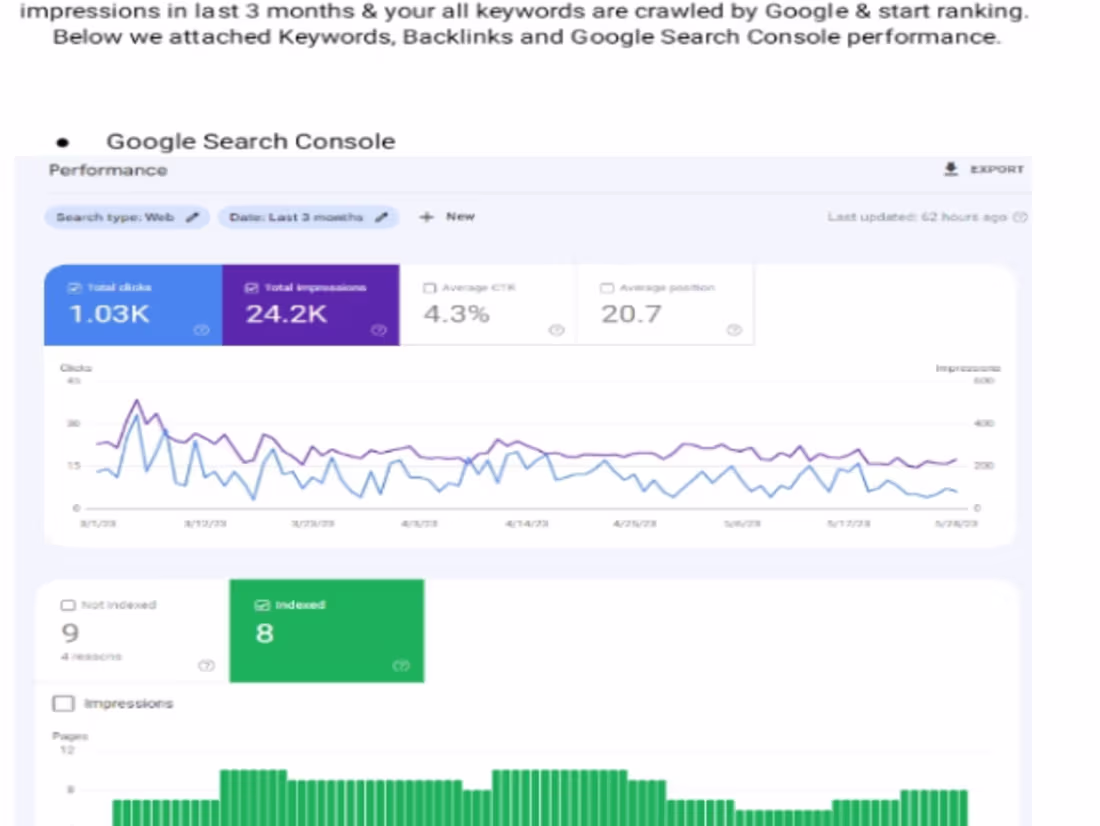This screenshot has width=1100, height=826.
Task: Click the 5/17/23 date label on chart axis
Action: pos(849,524)
